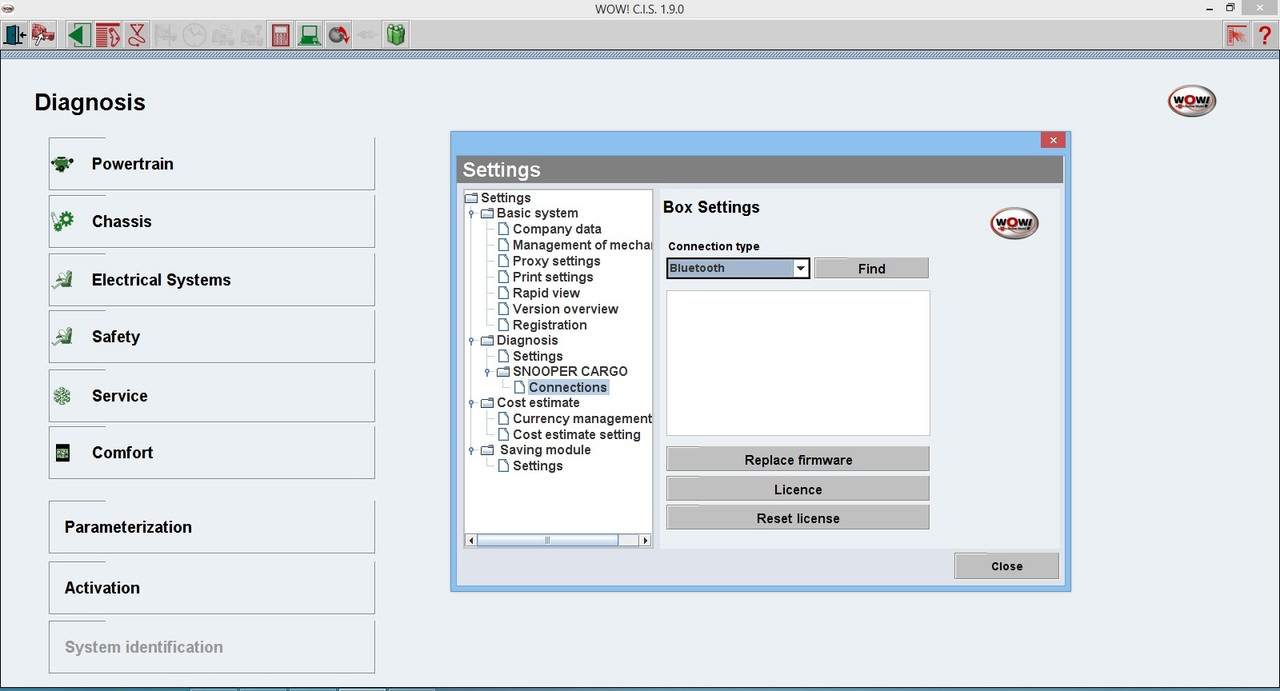1280x691 pixels.
Task: Click the empty Bluetooth device list box
Action: click(798, 363)
